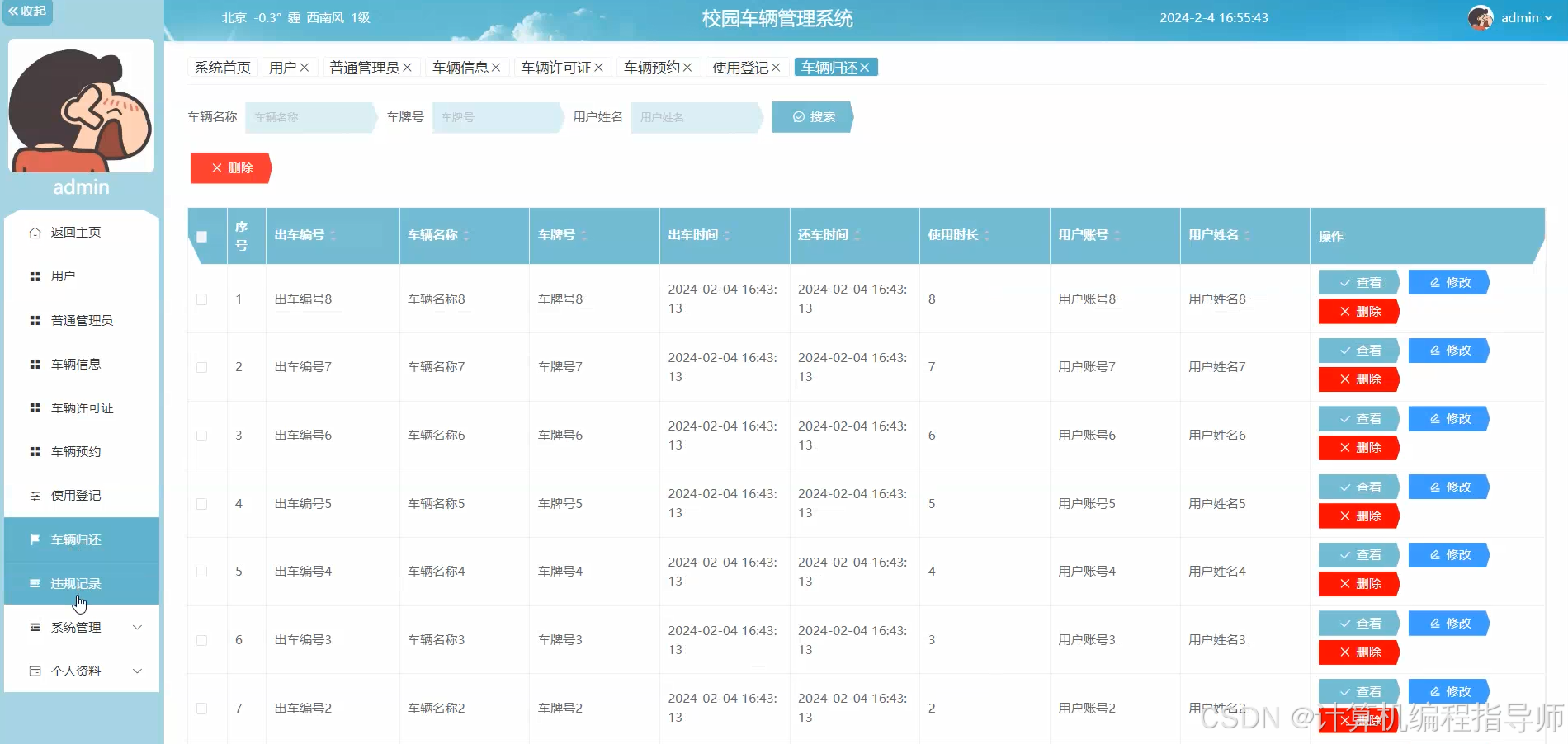
Task: Click the 收起 collapse sidebar button
Action: click(27, 12)
